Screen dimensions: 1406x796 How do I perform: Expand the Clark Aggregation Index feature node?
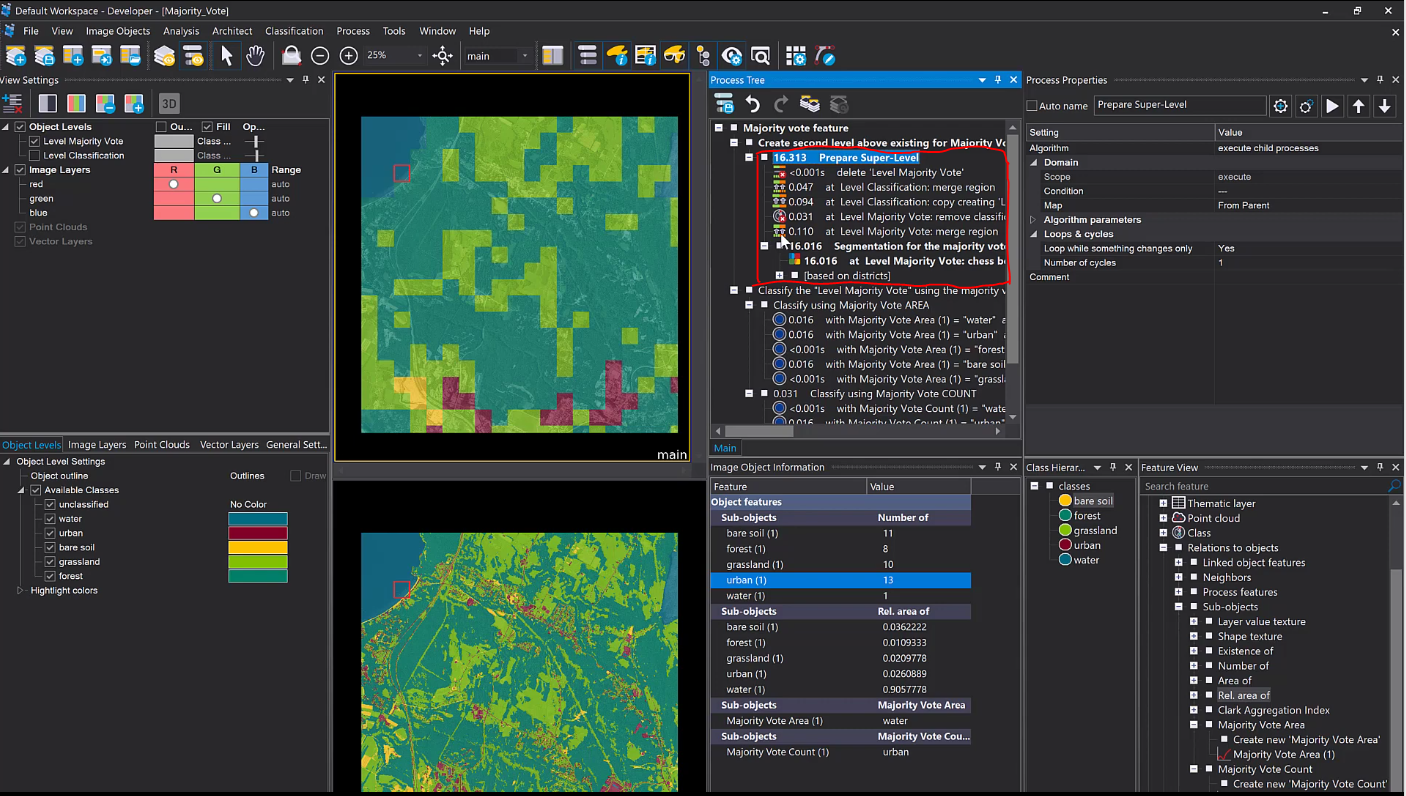coord(1194,710)
